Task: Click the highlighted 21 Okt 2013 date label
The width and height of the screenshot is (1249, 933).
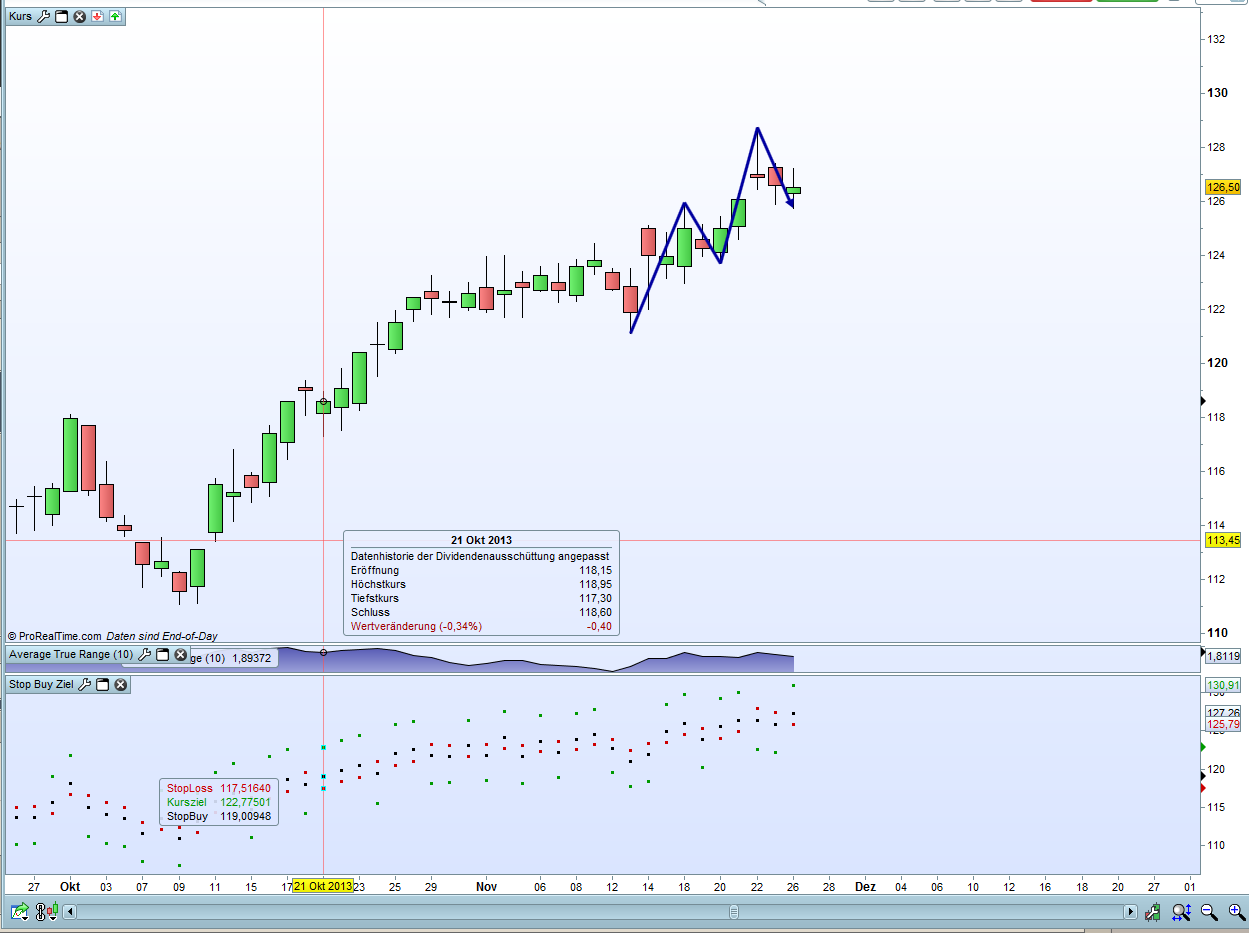Action: pos(323,887)
